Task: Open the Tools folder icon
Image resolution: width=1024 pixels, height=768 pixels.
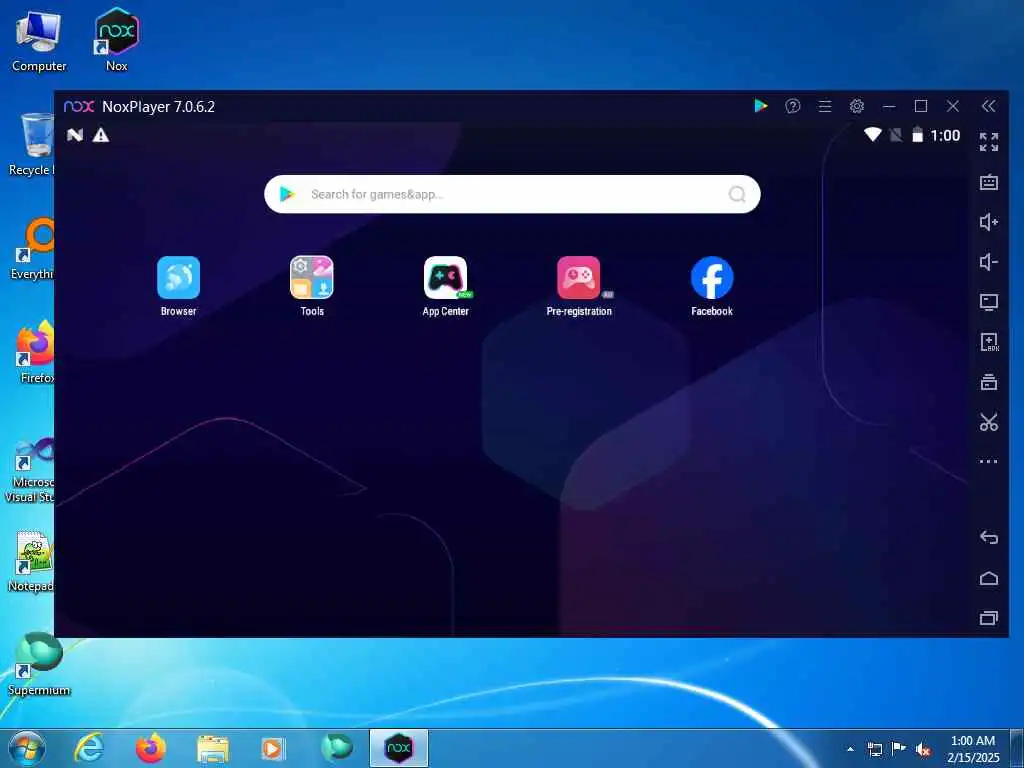Action: (312, 278)
